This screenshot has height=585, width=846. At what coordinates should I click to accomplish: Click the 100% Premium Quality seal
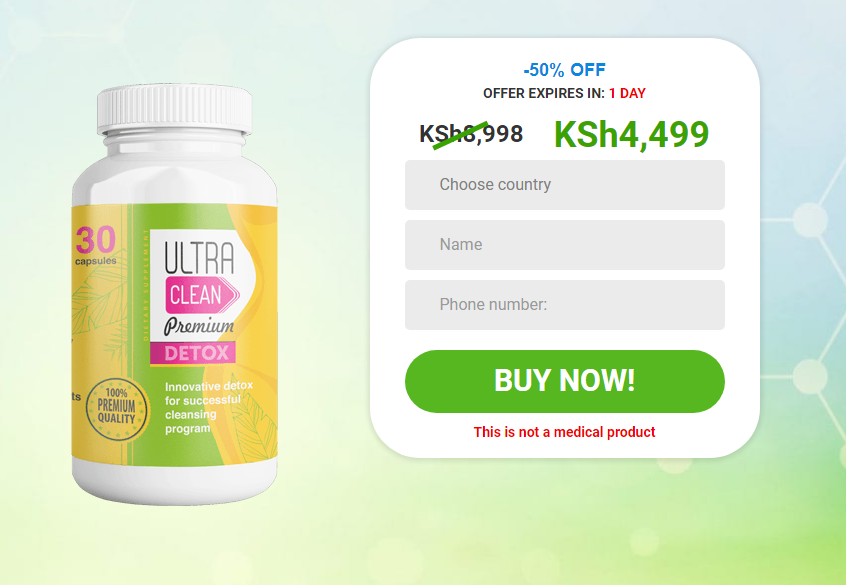[x=117, y=409]
